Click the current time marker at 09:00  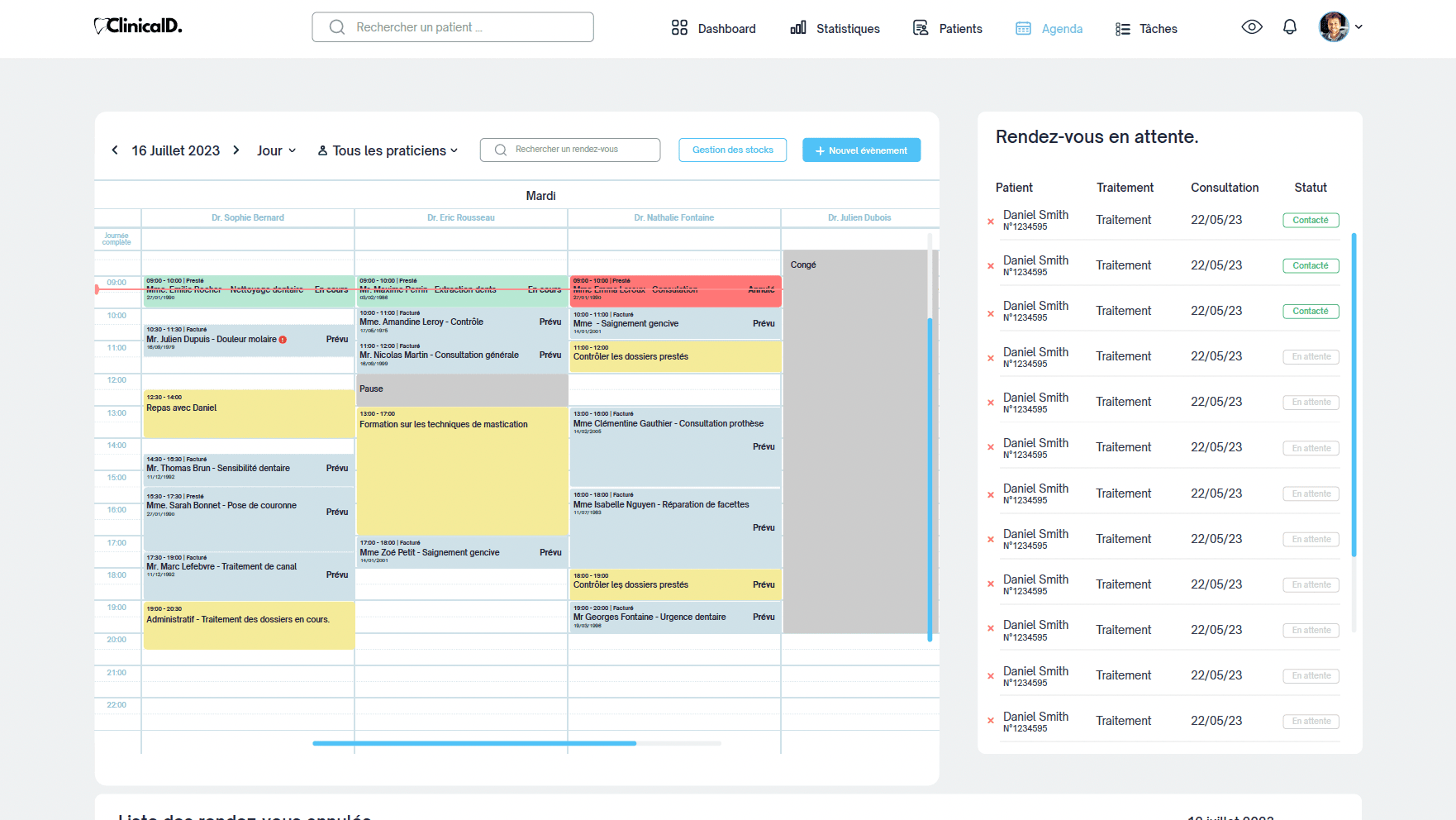[97, 289]
